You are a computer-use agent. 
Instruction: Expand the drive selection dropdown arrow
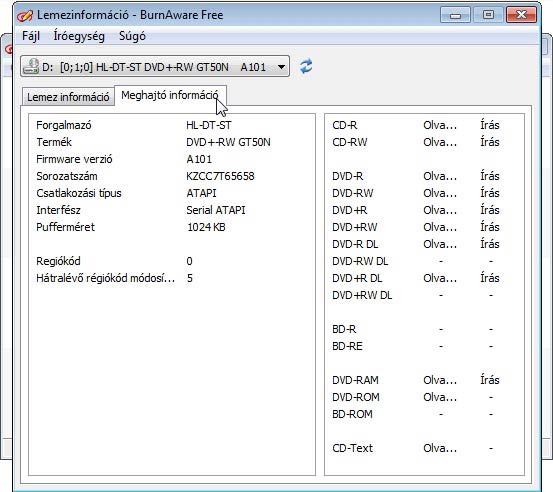[x=281, y=66]
